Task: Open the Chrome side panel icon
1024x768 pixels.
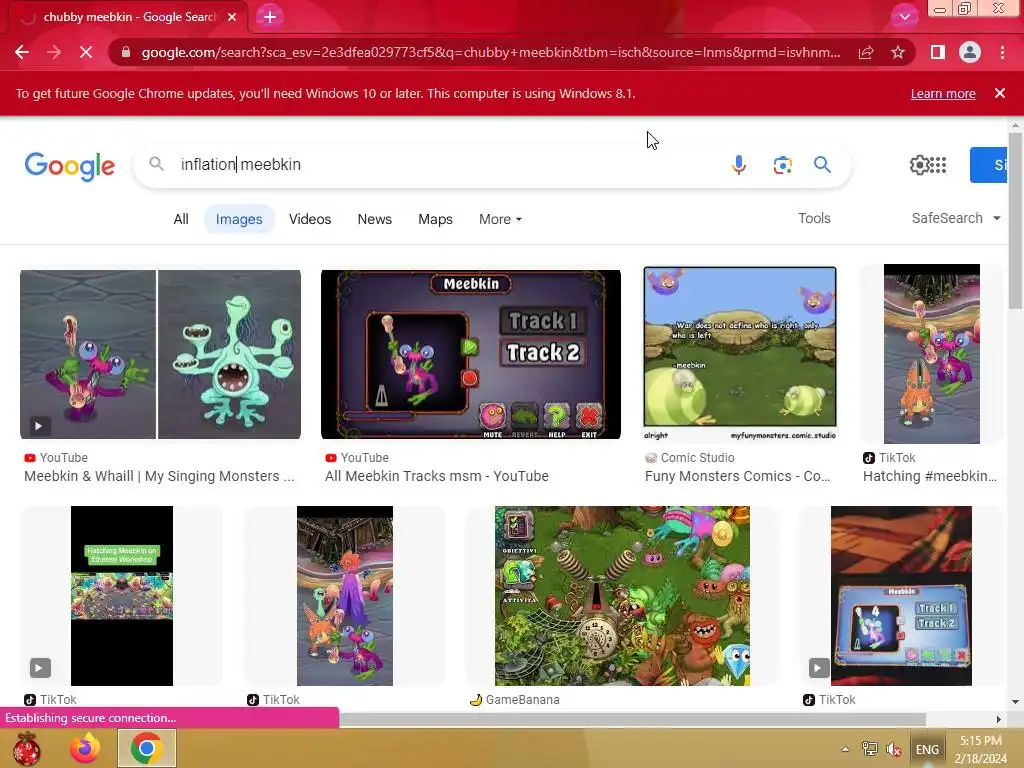Action: [938, 52]
